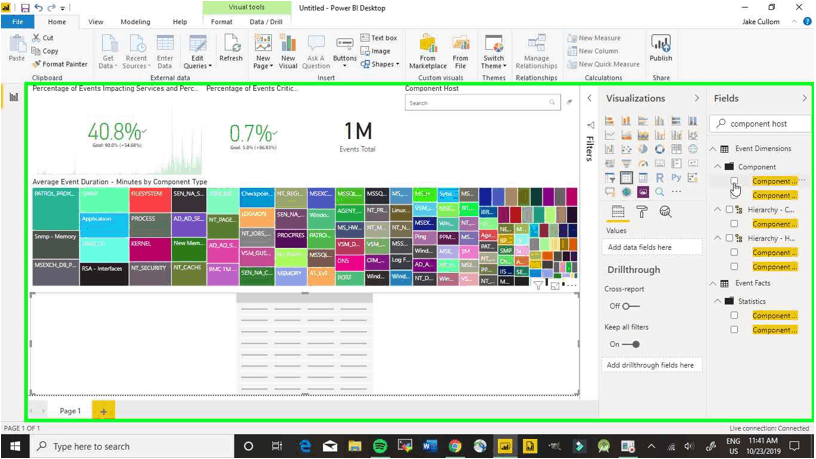
Task: Collapse the Event Facts table
Action: point(713,284)
